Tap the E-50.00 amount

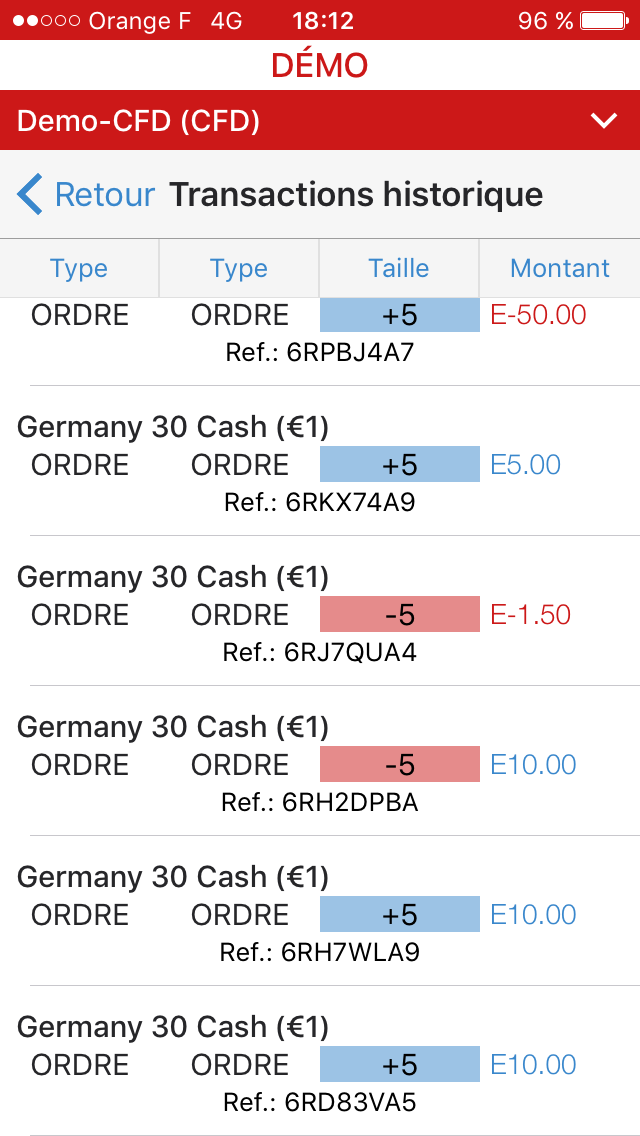[x=538, y=315]
